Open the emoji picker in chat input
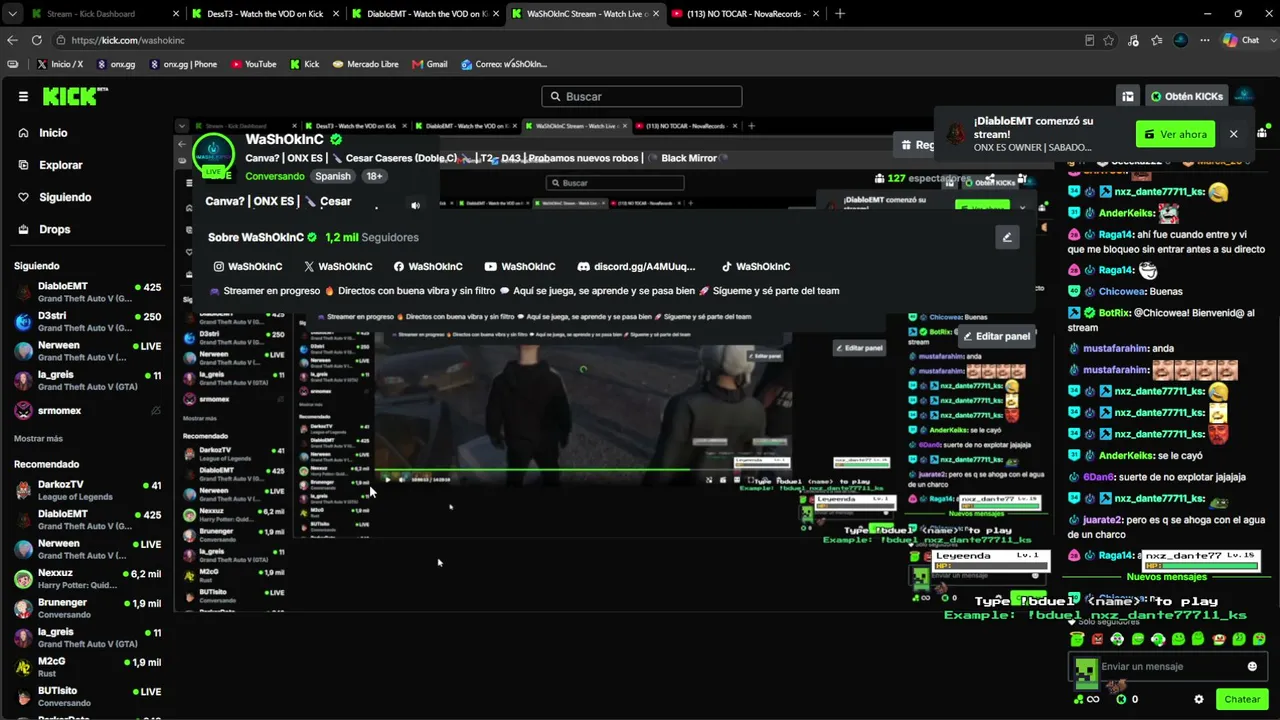The height and width of the screenshot is (720, 1280). (1252, 667)
